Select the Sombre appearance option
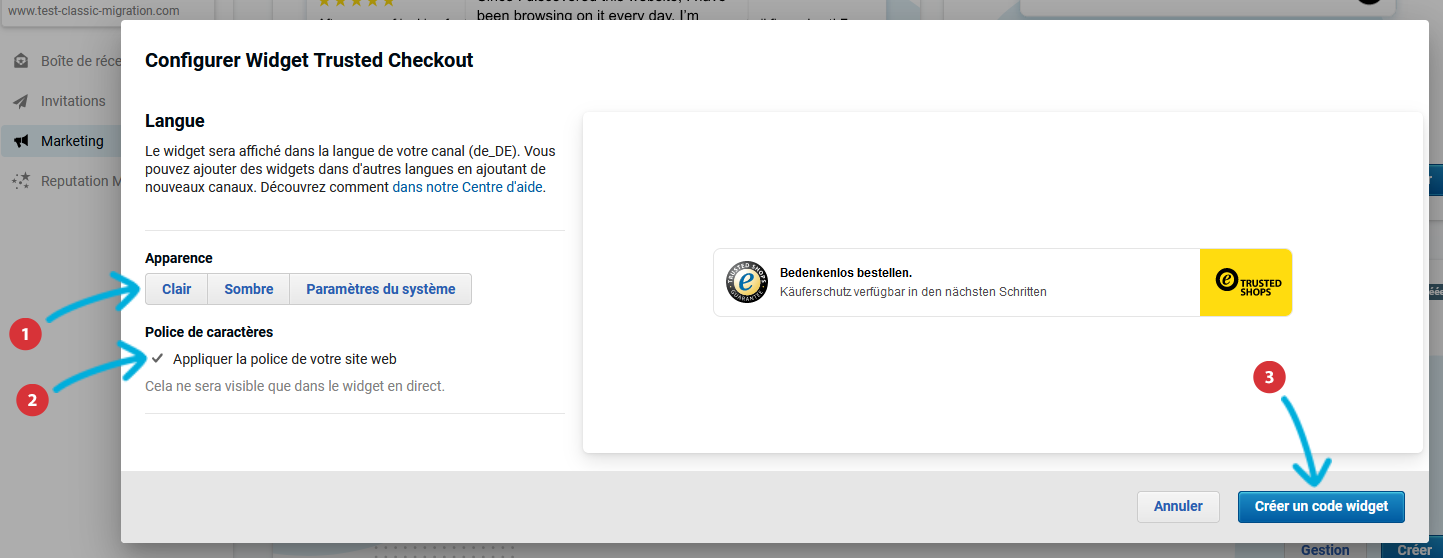 pyautogui.click(x=249, y=289)
